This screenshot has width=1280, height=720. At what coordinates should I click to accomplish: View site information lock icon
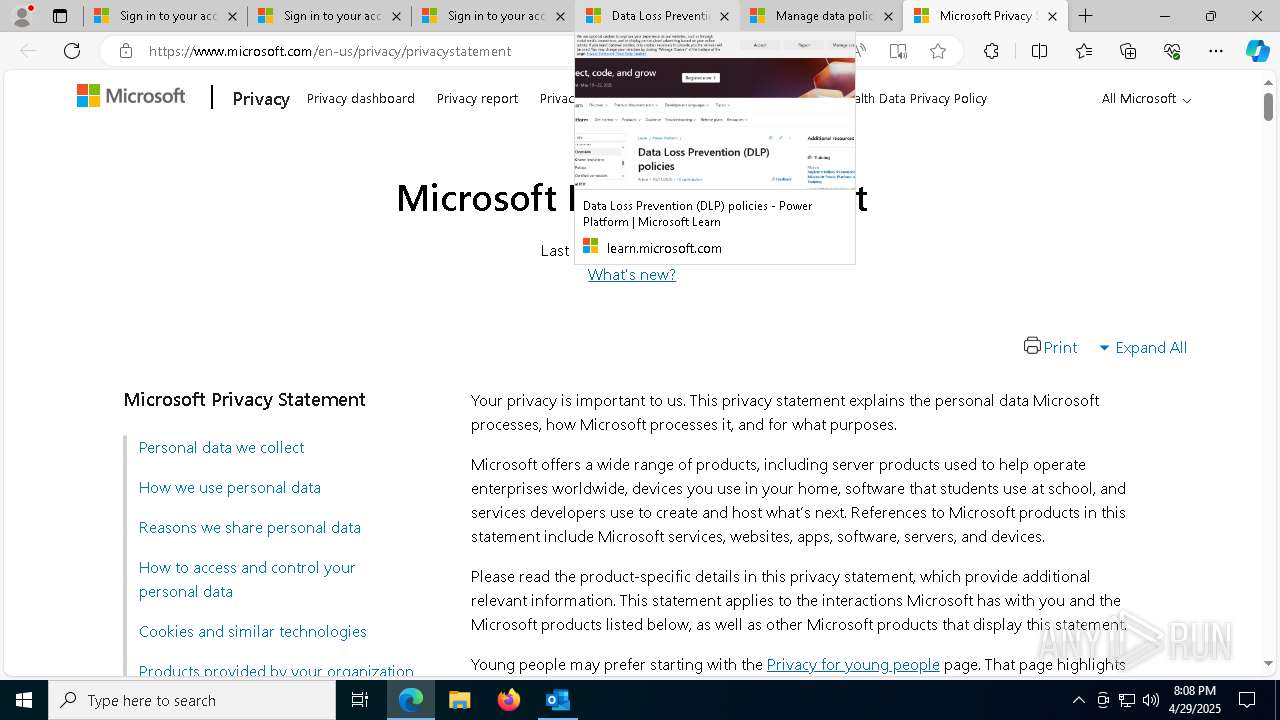125,51
